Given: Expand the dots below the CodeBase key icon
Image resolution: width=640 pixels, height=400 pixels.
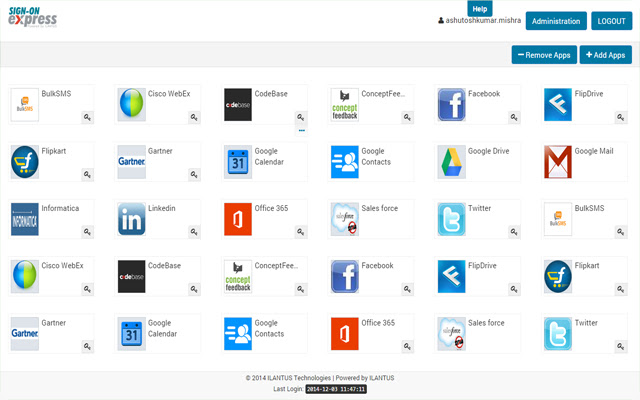Looking at the screenshot, I should [x=302, y=131].
